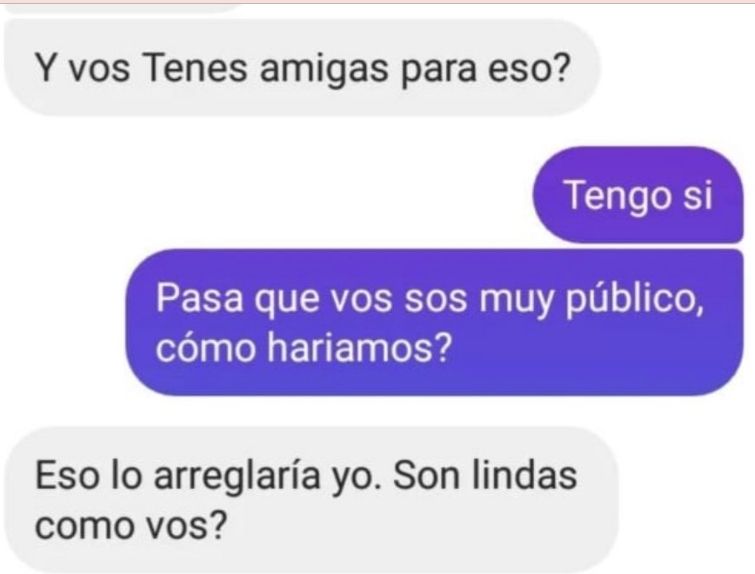Click the word 'arreglaría' in the received message
This screenshot has height=574, width=755.
click(237, 476)
